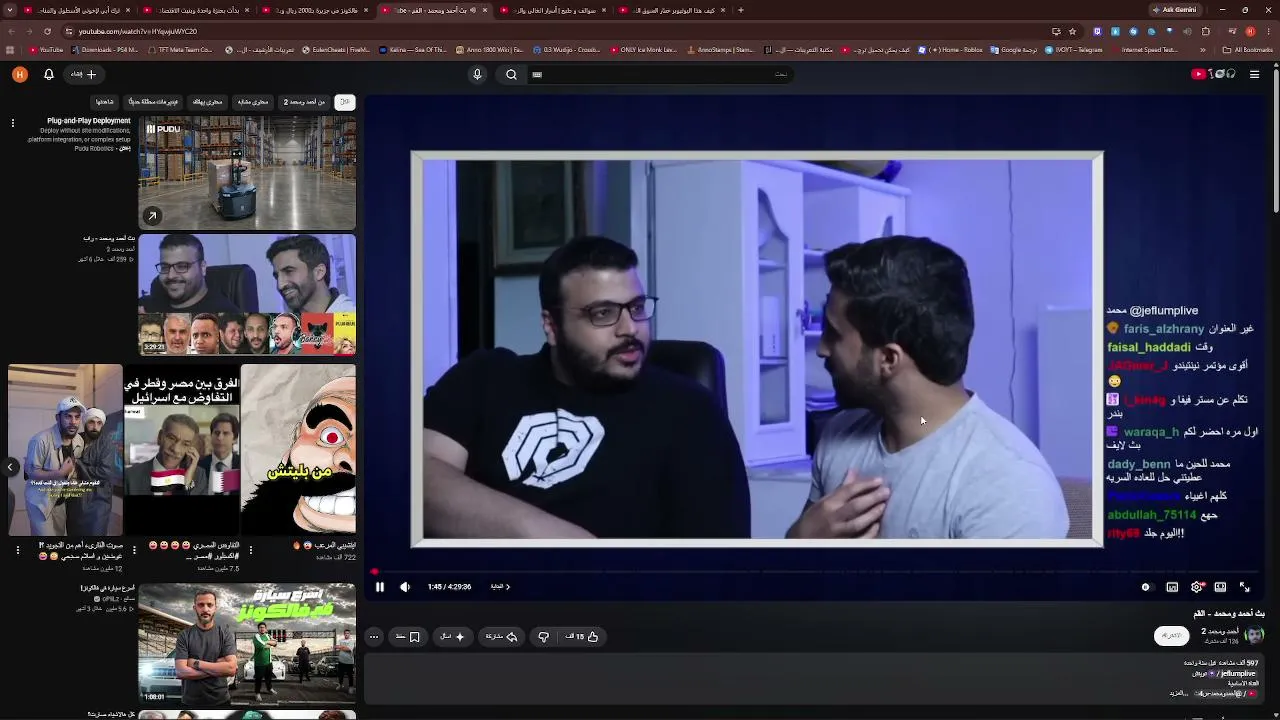Dislike the video with the thumbs down button
The height and width of the screenshot is (720, 1280).
click(x=543, y=636)
